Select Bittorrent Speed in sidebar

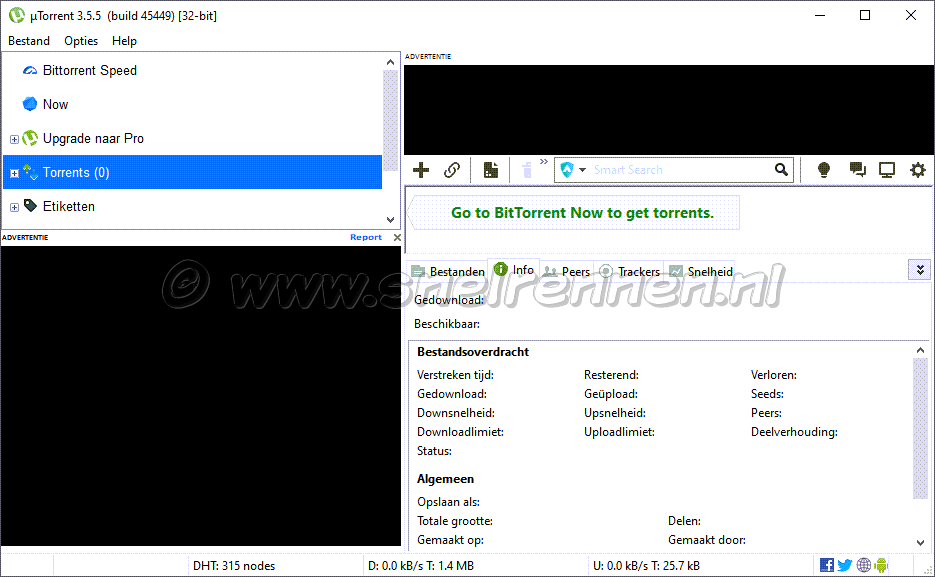pos(89,70)
